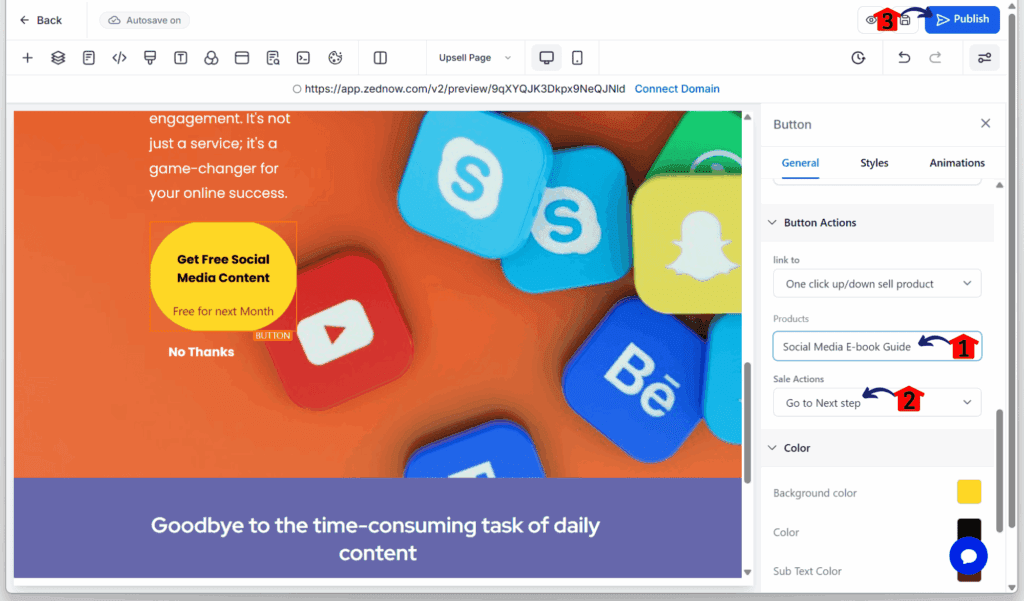The image size is (1024, 601).
Task: Open the typography T icon
Action: (181, 57)
